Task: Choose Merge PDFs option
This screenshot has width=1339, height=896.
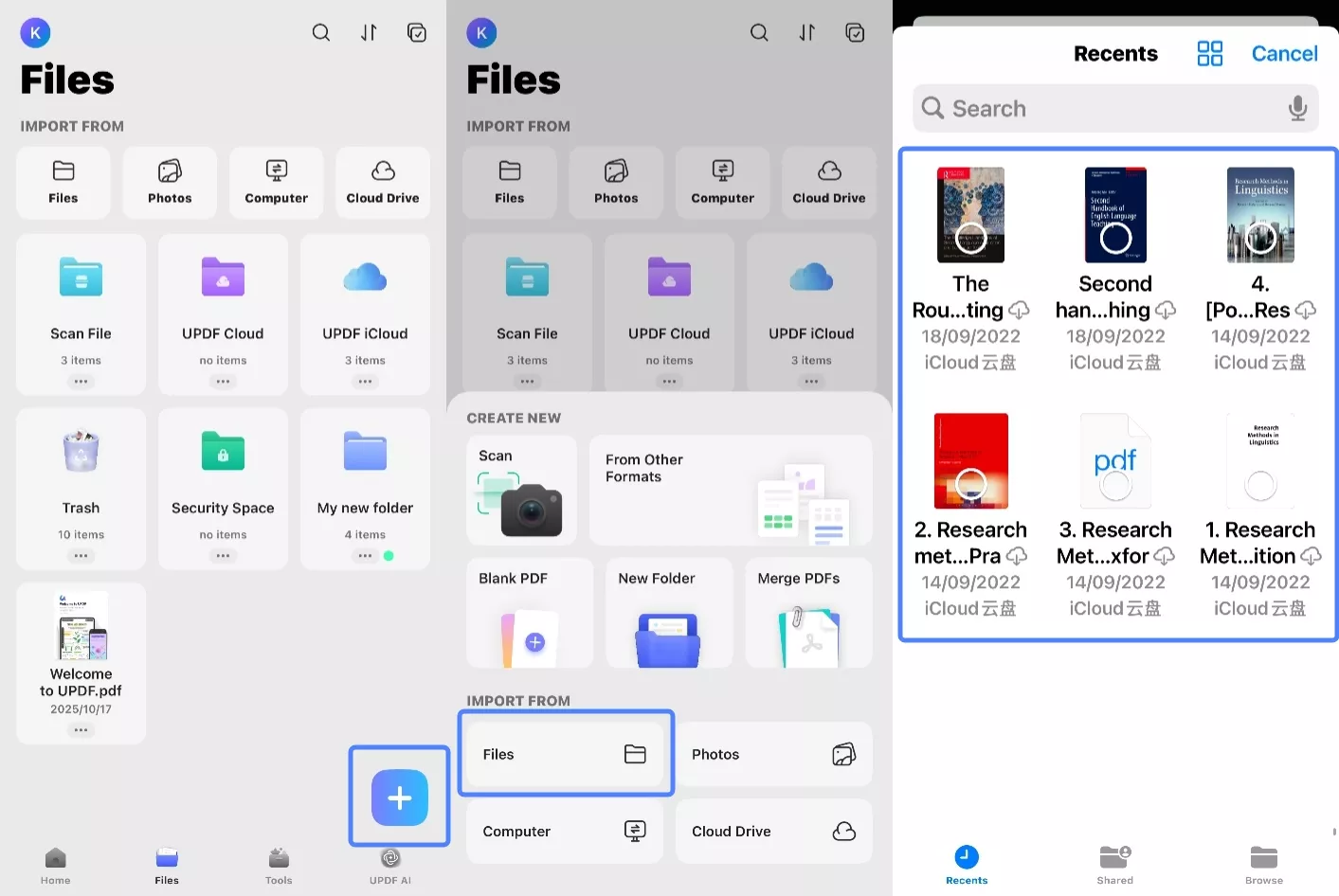Action: pos(809,613)
